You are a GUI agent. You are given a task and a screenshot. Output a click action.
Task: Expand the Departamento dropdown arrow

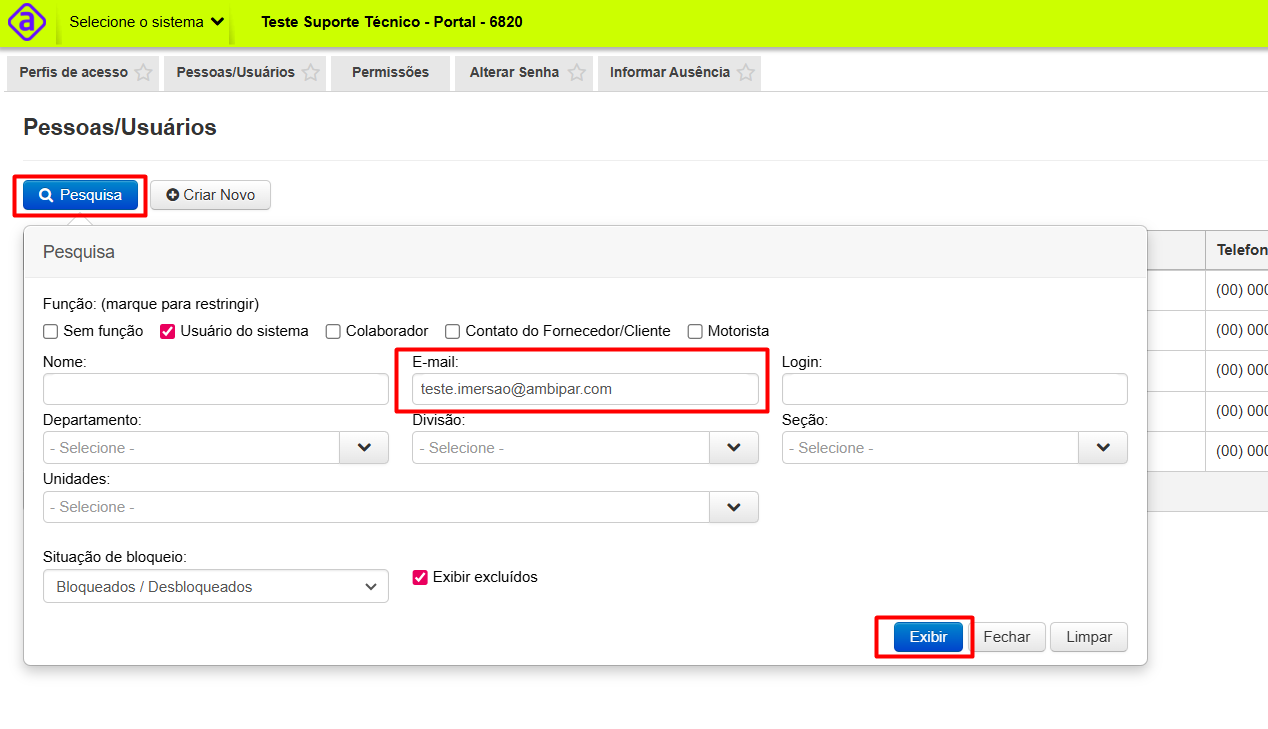pos(364,448)
